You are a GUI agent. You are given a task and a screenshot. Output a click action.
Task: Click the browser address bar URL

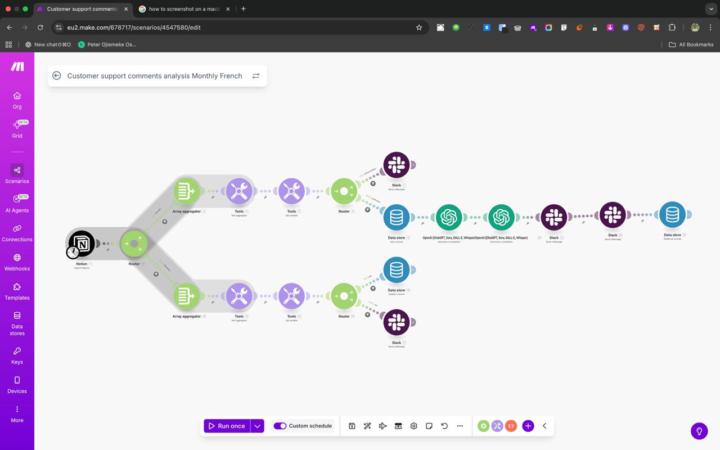pyautogui.click(x=134, y=28)
